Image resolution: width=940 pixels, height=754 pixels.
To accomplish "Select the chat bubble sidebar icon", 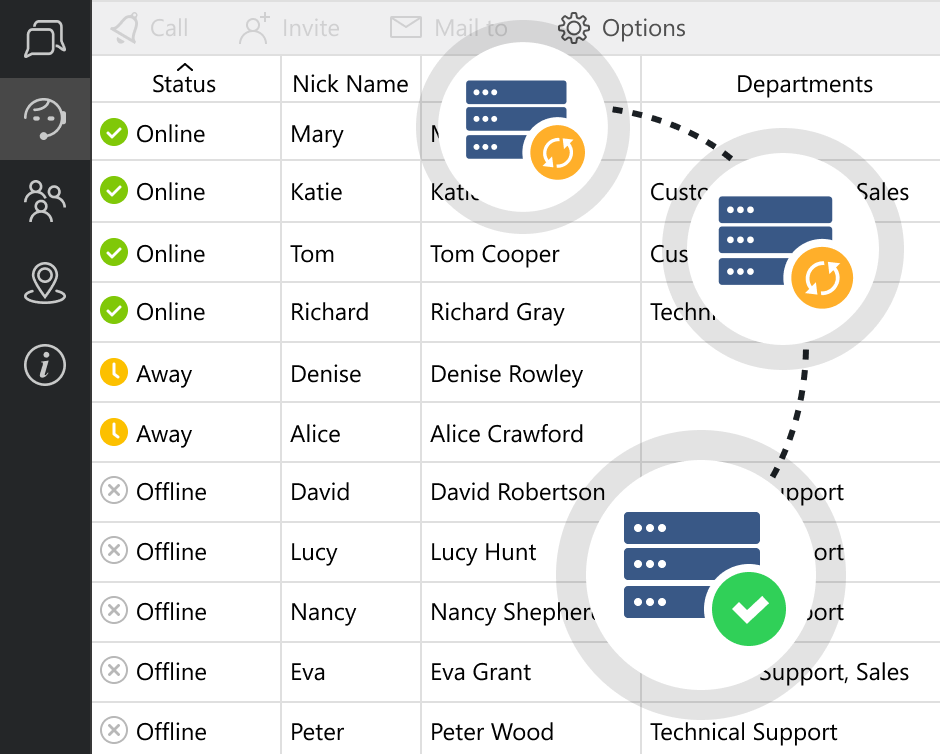I will [44, 40].
